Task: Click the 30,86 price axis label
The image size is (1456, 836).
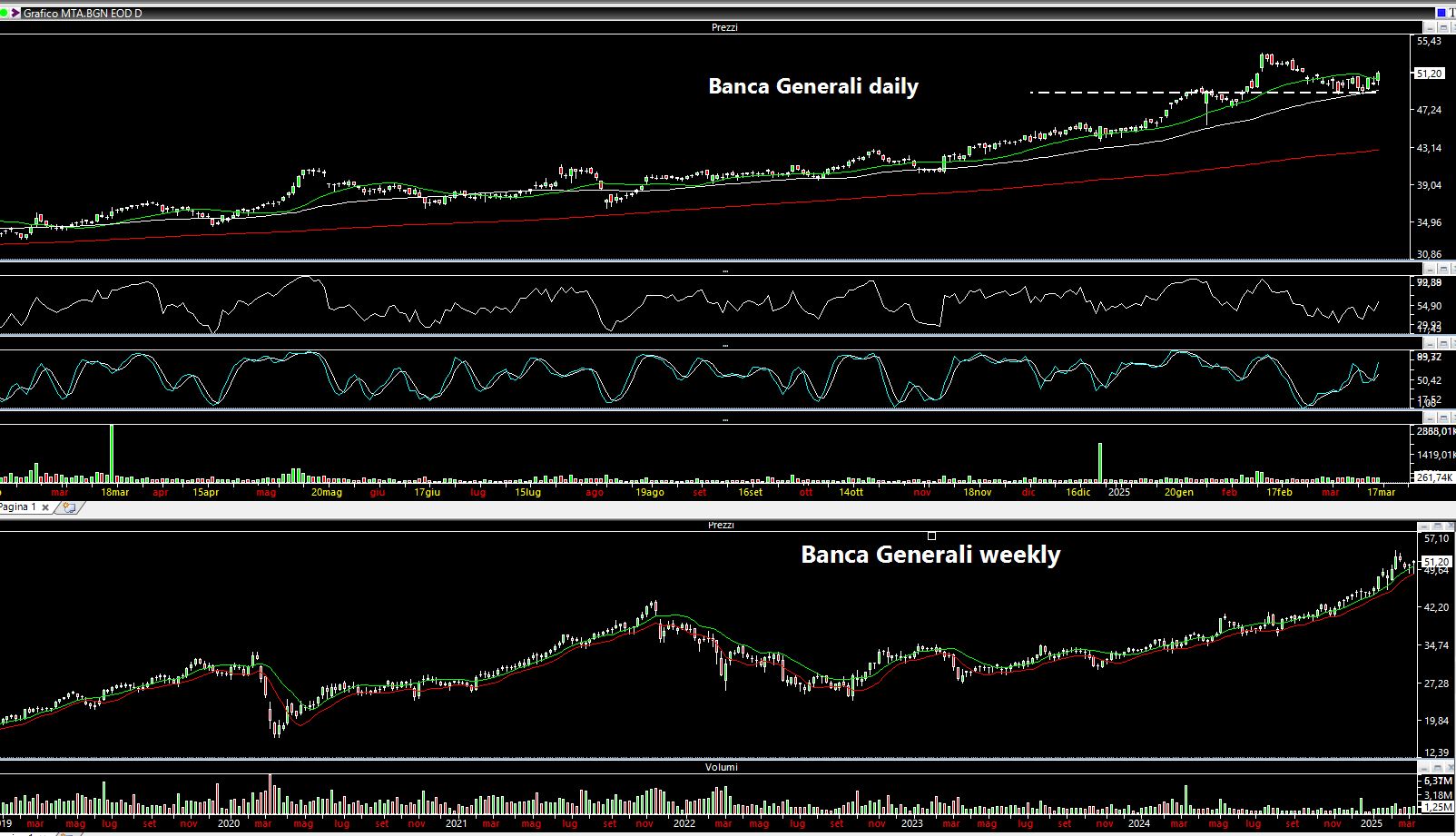Action: (x=1429, y=255)
